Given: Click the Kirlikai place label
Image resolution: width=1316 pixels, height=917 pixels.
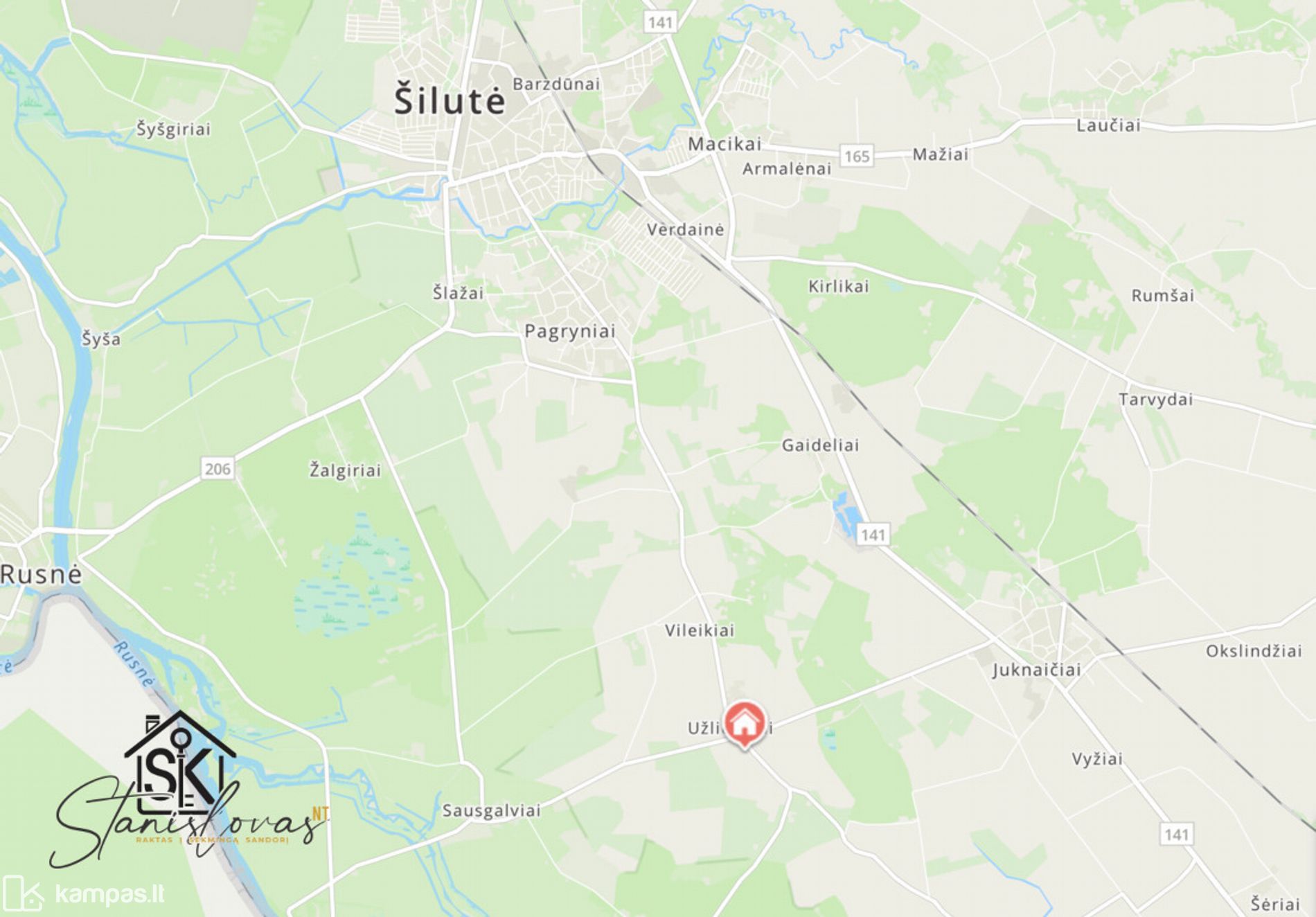Looking at the screenshot, I should pyautogui.click(x=838, y=286).
